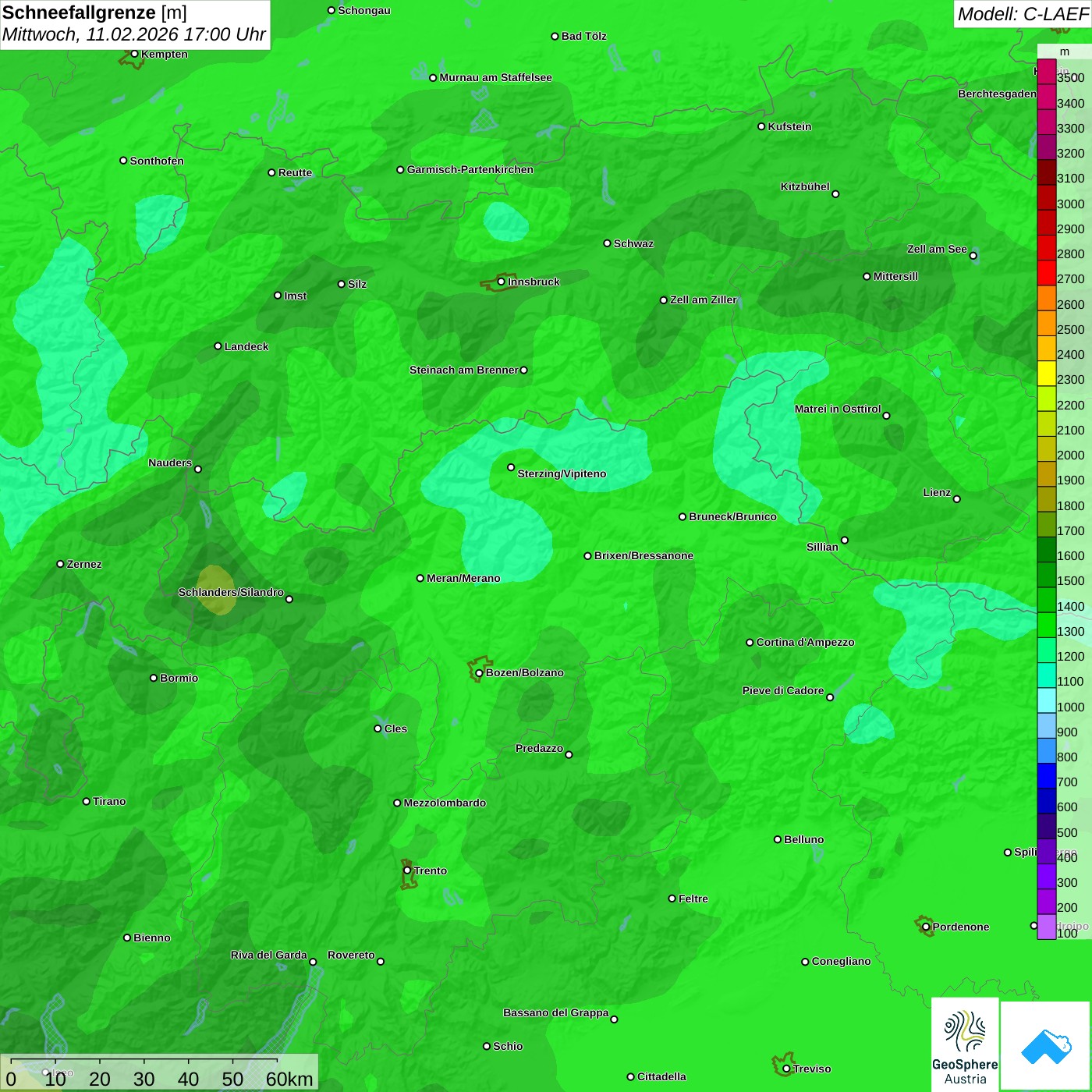1092x1092 pixels.
Task: Click the date text Mittwoch, 11.02.2026 17:00 Uhr
Action: (x=134, y=35)
